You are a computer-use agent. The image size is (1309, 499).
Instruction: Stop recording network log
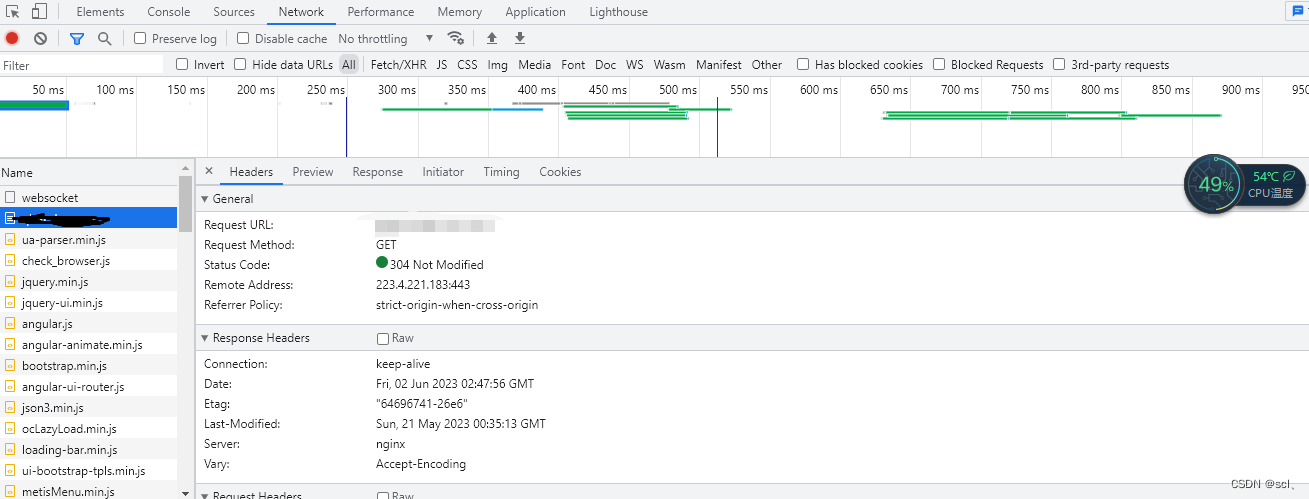[x=12, y=38]
